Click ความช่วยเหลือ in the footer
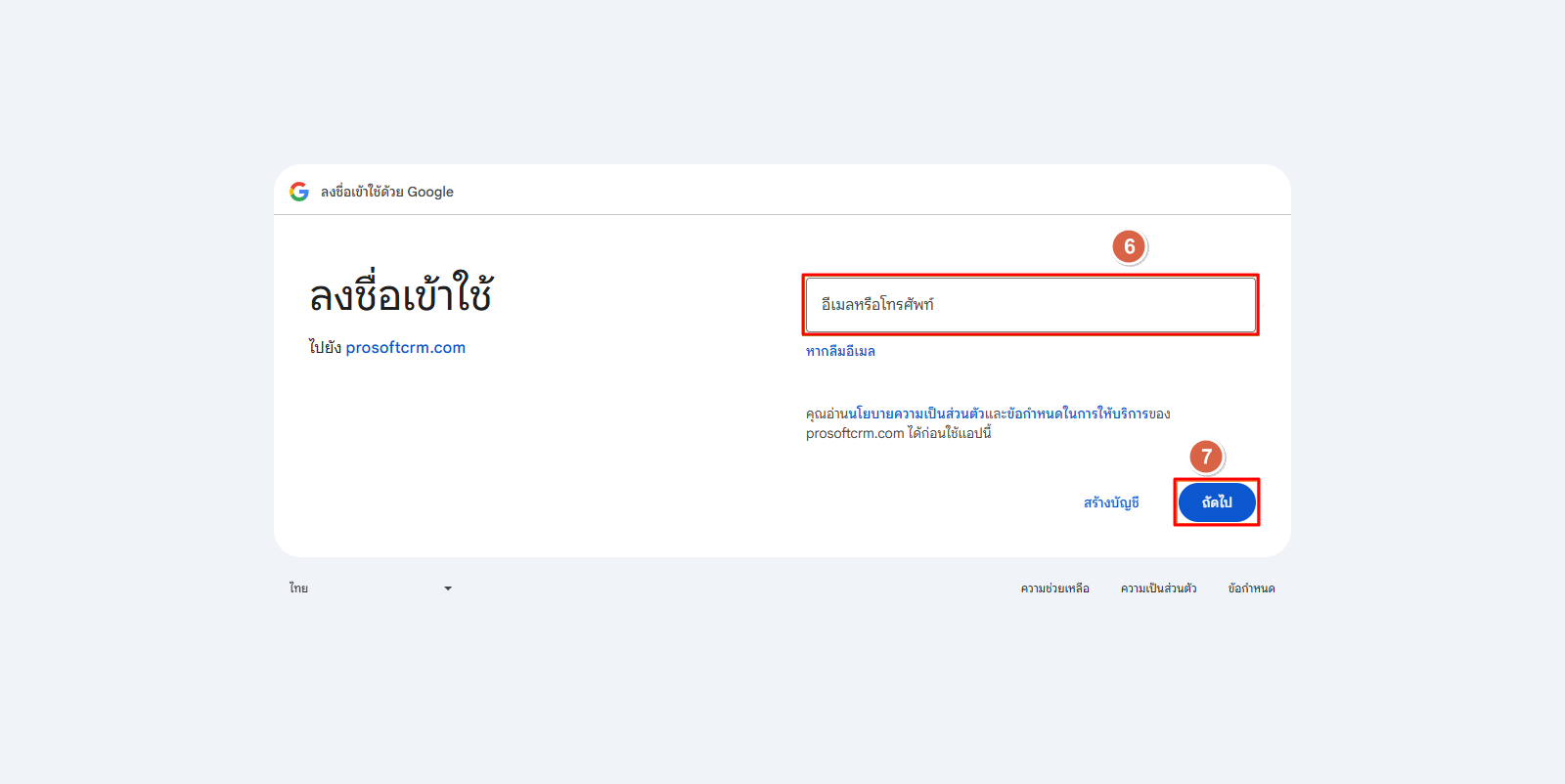 (x=1054, y=588)
